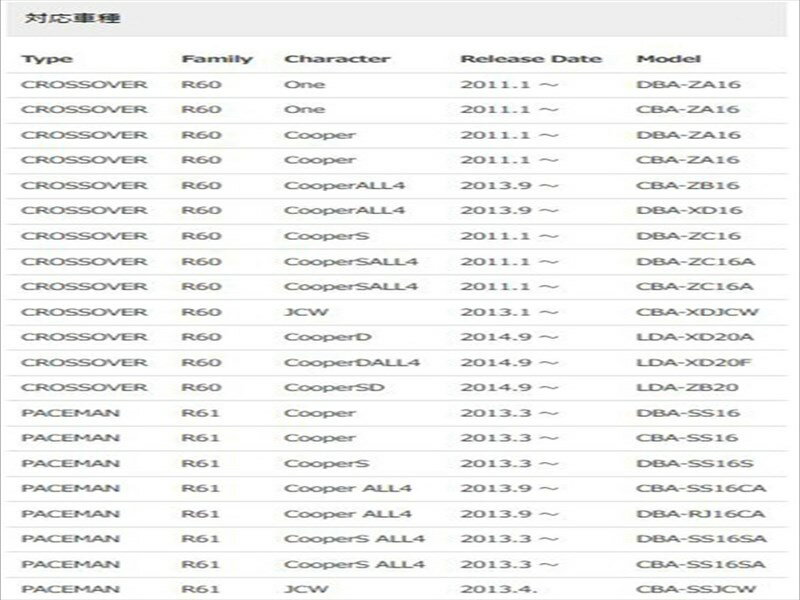Select the CBA-ZB16 model cell
The width and height of the screenshot is (800, 600).
pyautogui.click(x=687, y=185)
